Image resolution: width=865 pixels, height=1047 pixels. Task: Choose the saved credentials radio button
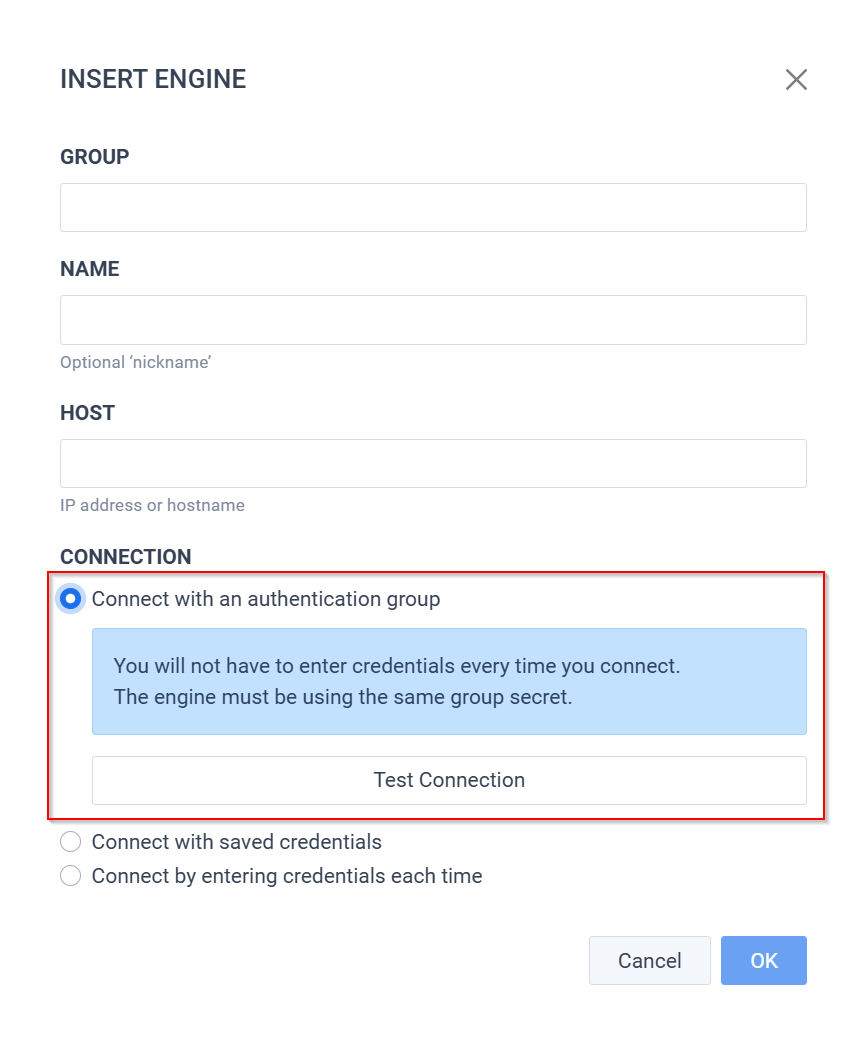71,842
